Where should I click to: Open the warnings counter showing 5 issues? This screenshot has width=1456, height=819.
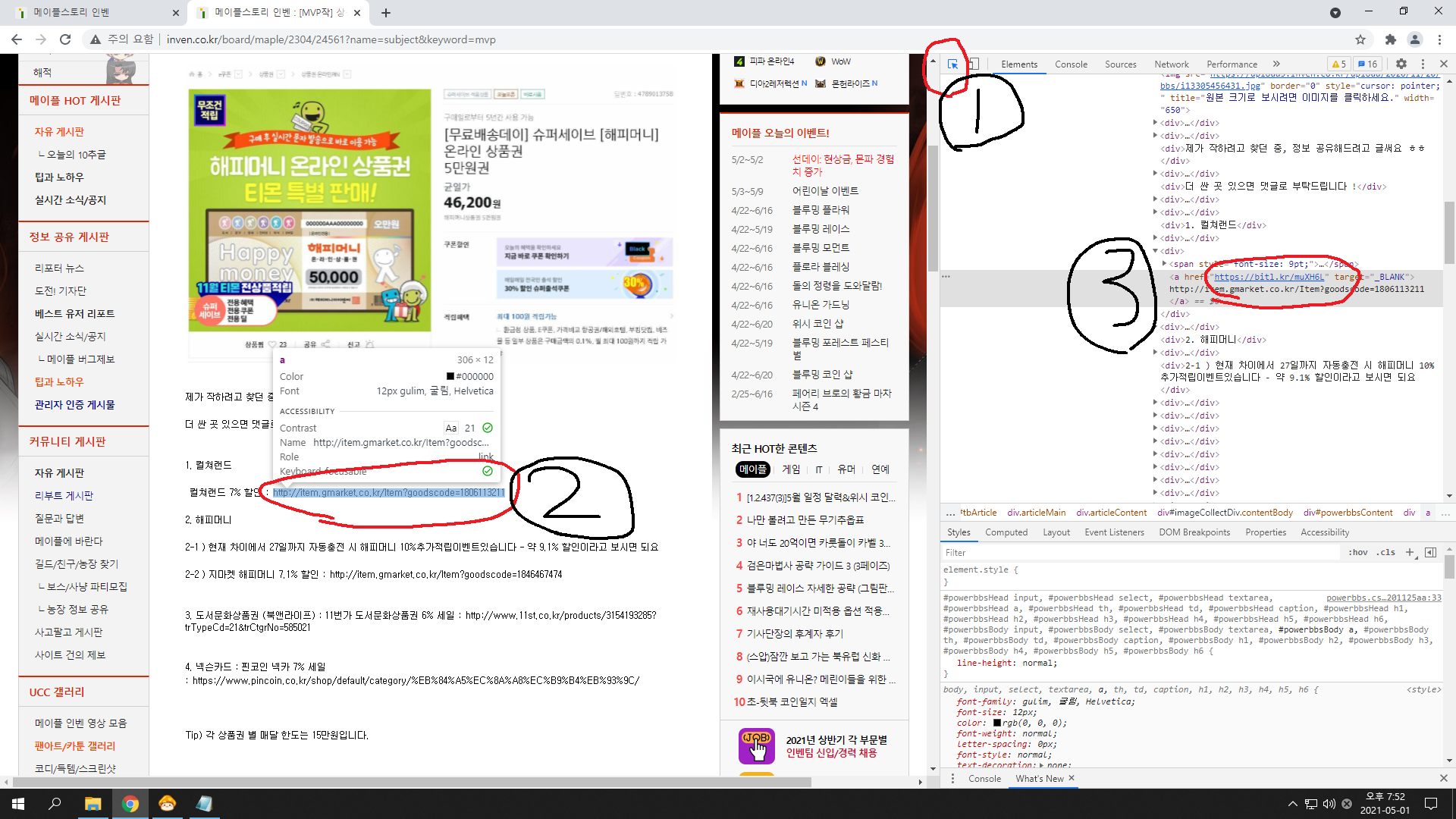tap(1338, 64)
